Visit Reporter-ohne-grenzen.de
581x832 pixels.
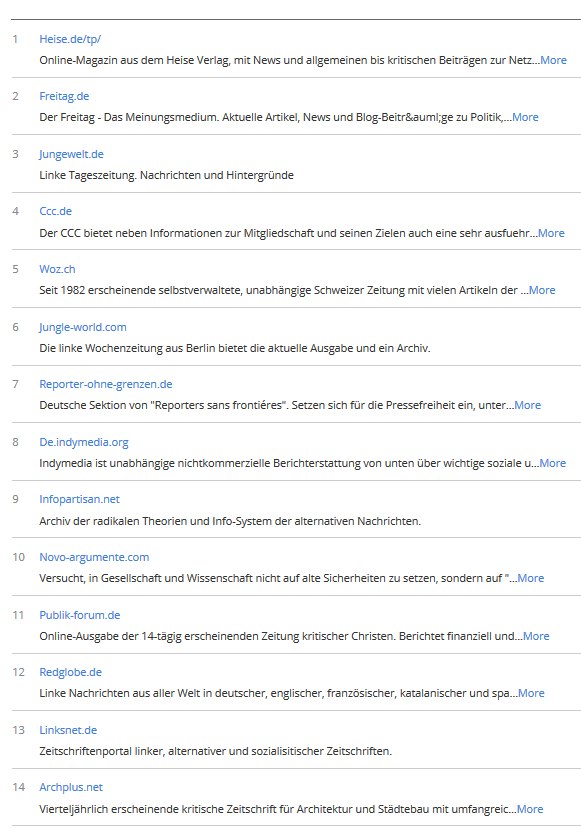coord(106,384)
